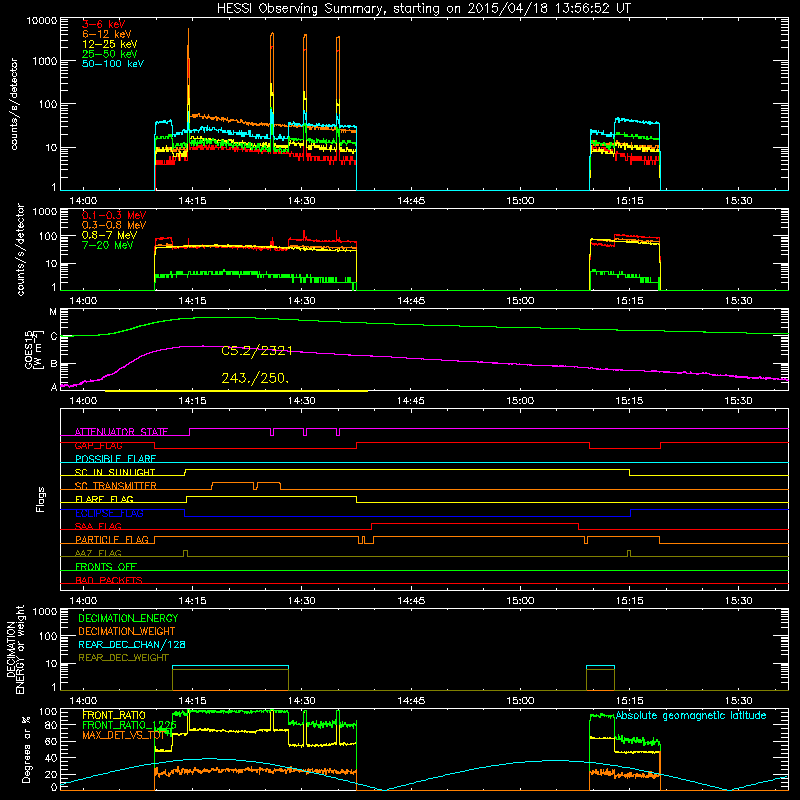Click the AAZ_FLAG label
This screenshot has height=800, width=800.
[98, 554]
